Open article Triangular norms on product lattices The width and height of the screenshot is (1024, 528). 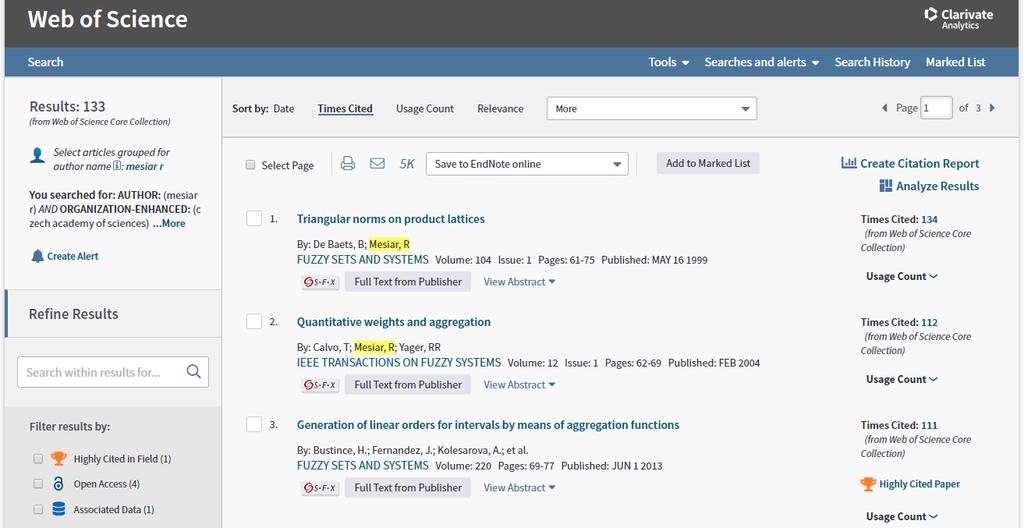coord(391,219)
